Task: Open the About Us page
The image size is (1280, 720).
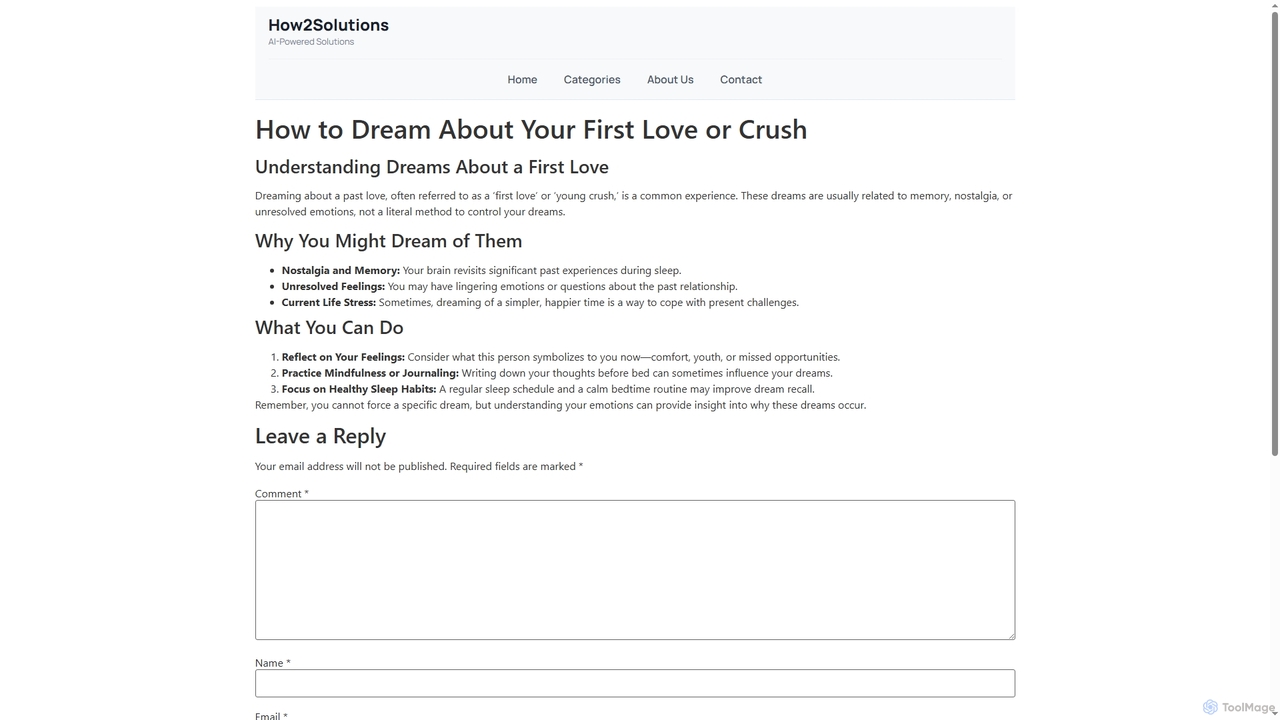Action: pos(670,80)
